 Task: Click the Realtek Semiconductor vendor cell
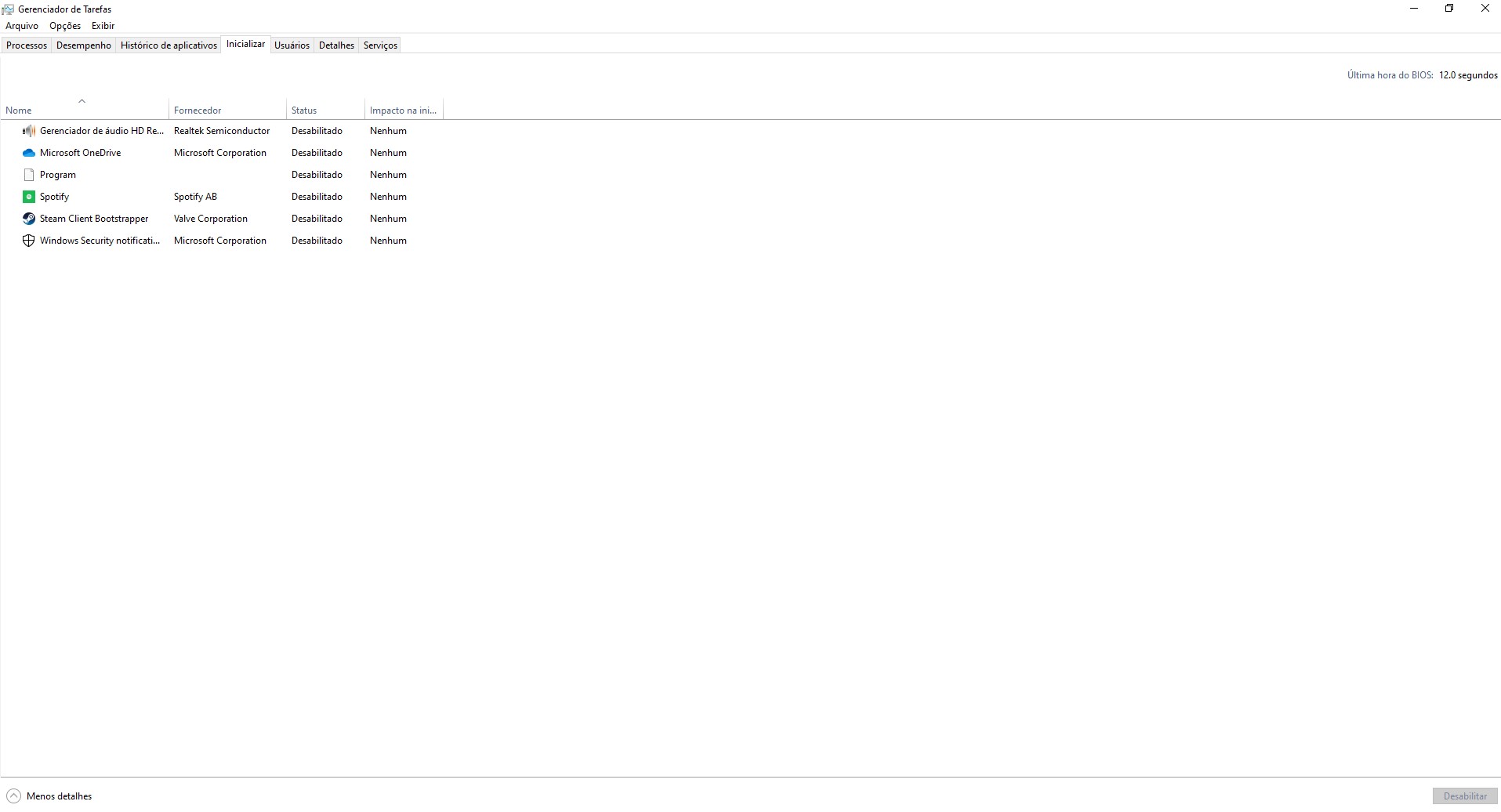point(222,131)
